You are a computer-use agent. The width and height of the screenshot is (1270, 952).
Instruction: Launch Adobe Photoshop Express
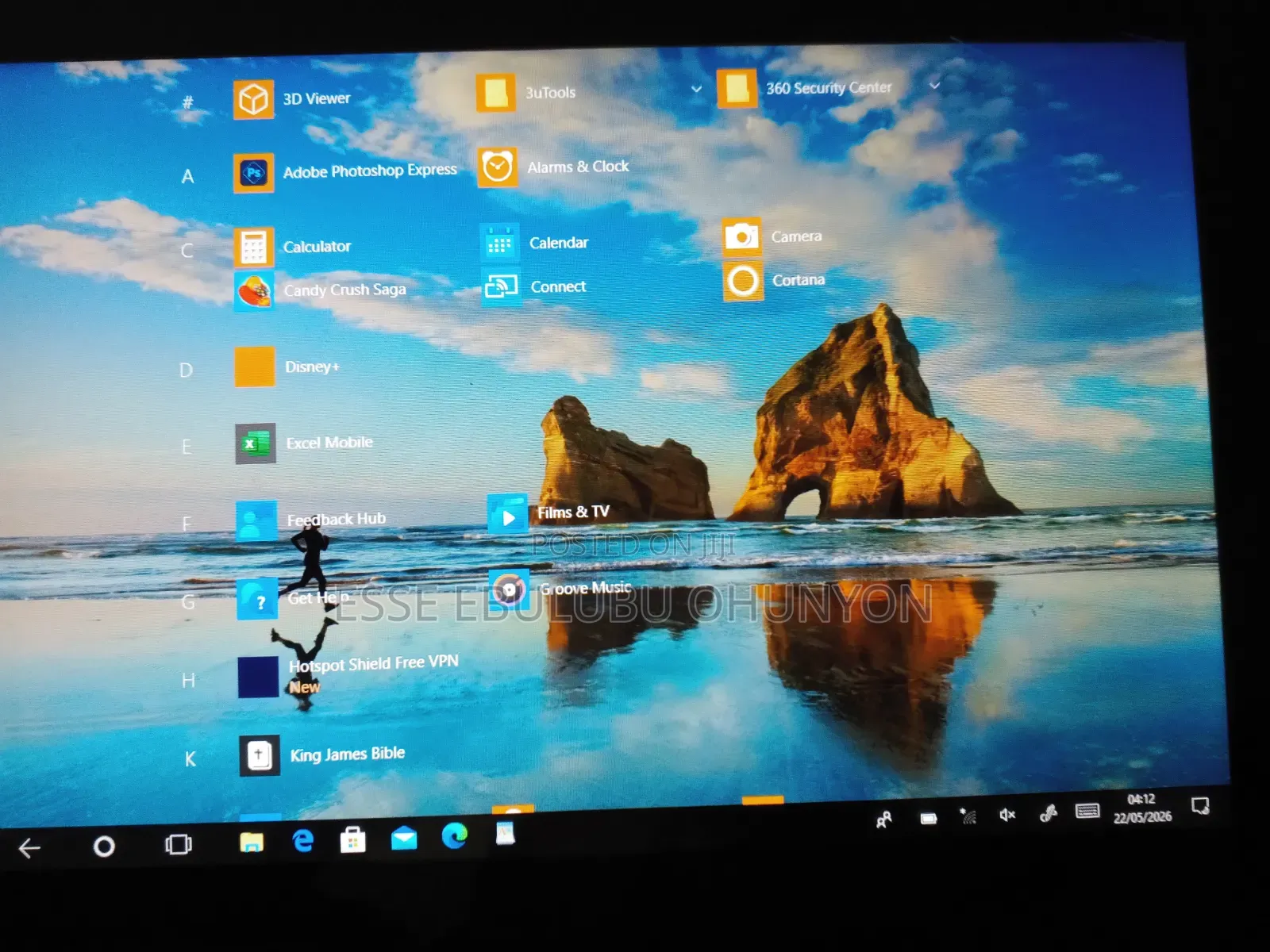[x=253, y=173]
